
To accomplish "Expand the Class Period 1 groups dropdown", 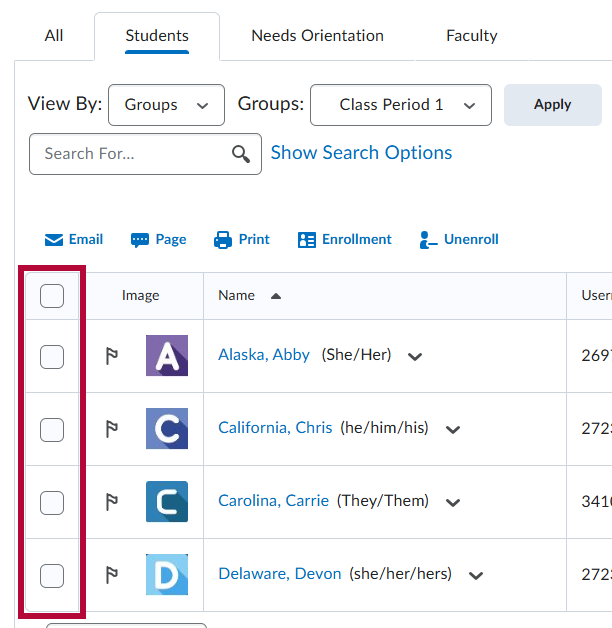I will coord(401,105).
